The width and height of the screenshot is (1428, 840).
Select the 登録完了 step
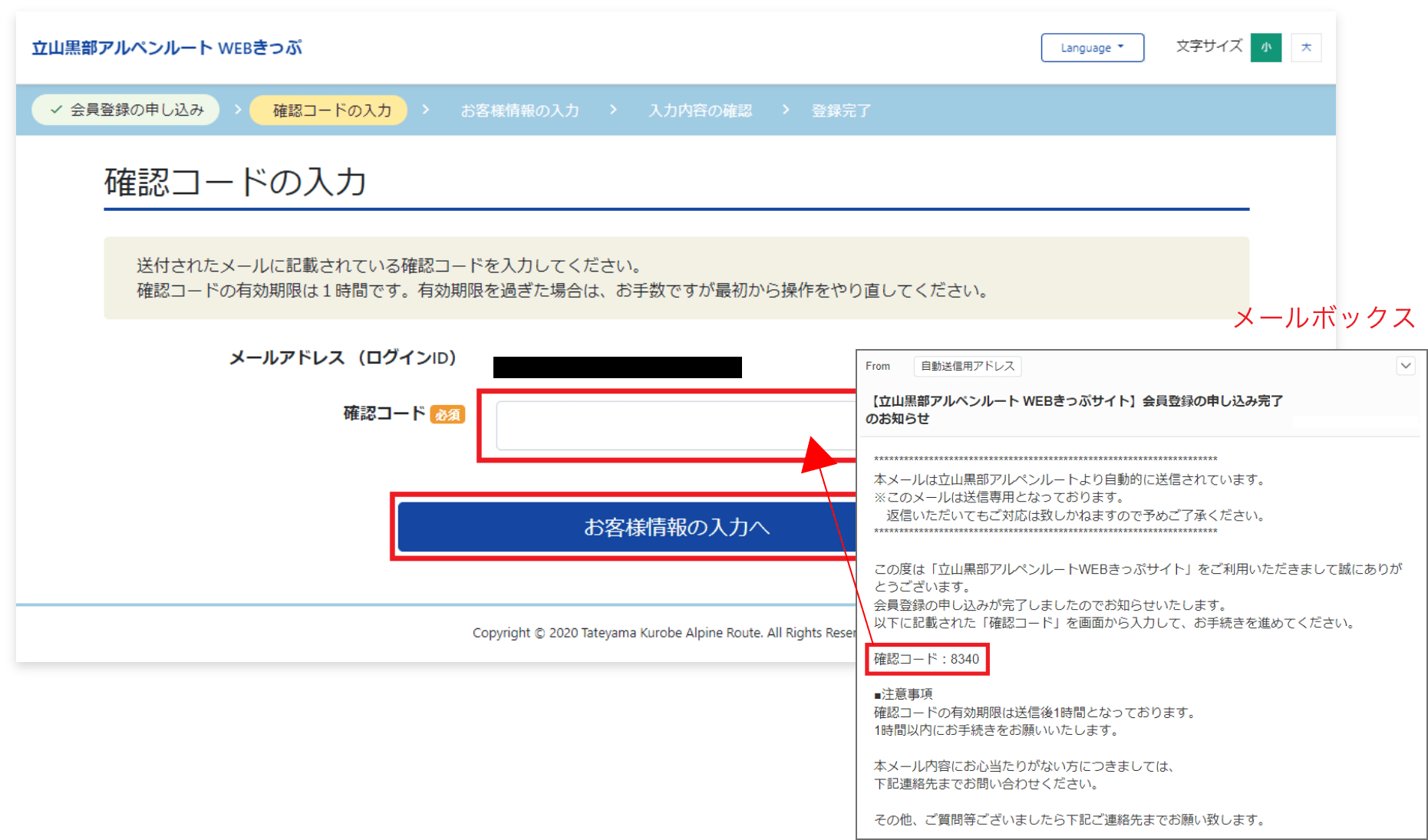click(841, 110)
